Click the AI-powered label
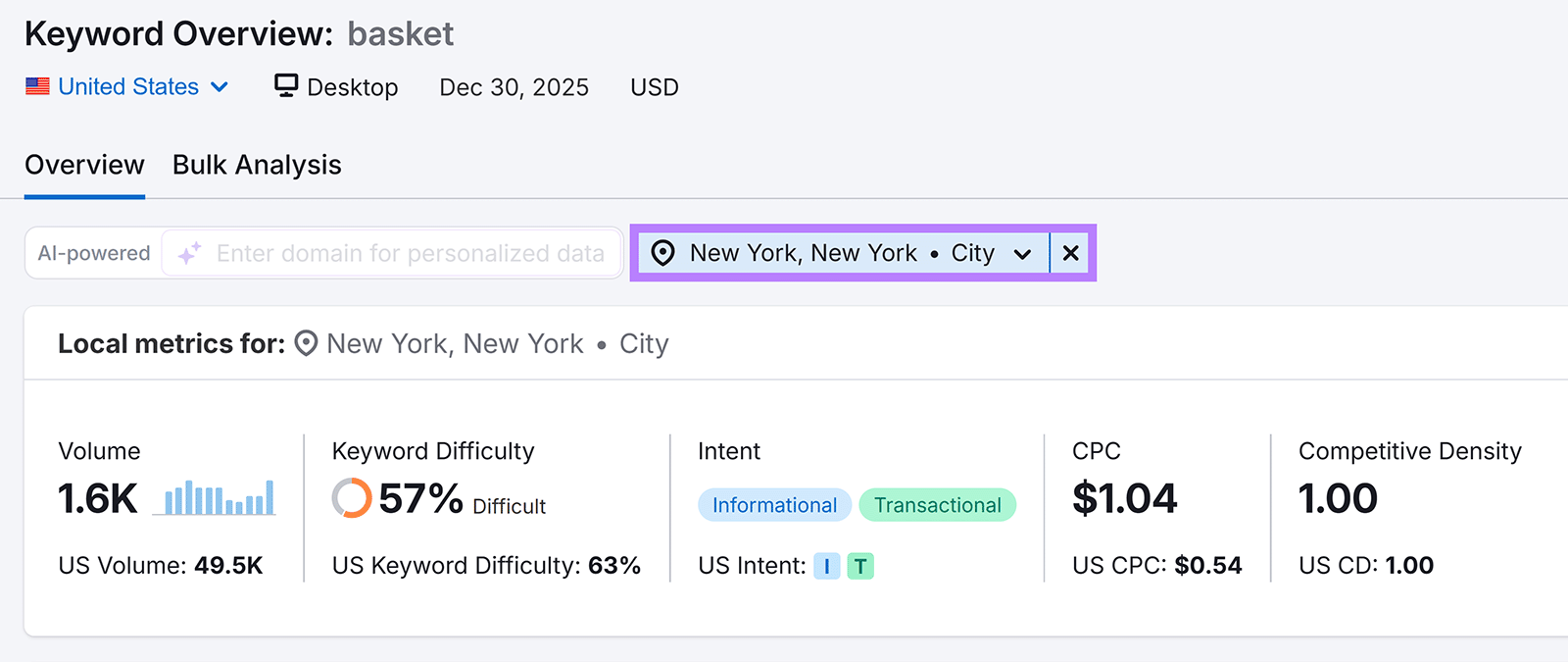 click(x=93, y=253)
